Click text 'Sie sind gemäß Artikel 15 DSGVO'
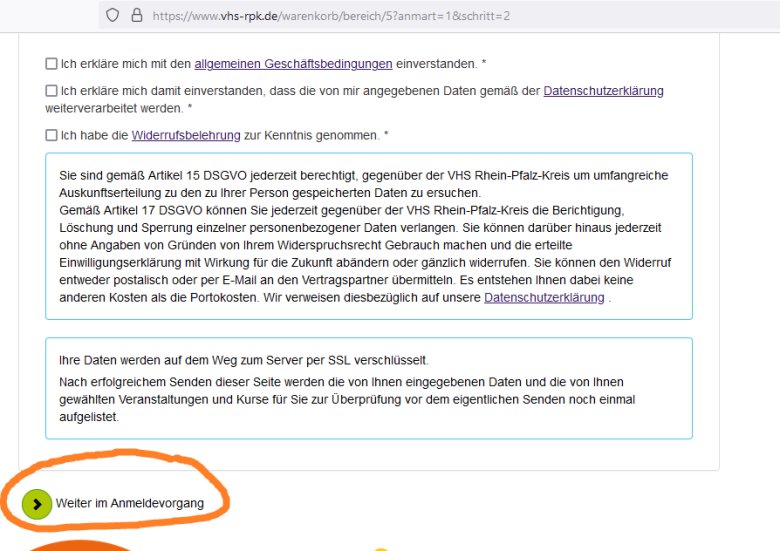Viewport: 780px width, 551px height. coord(153,176)
